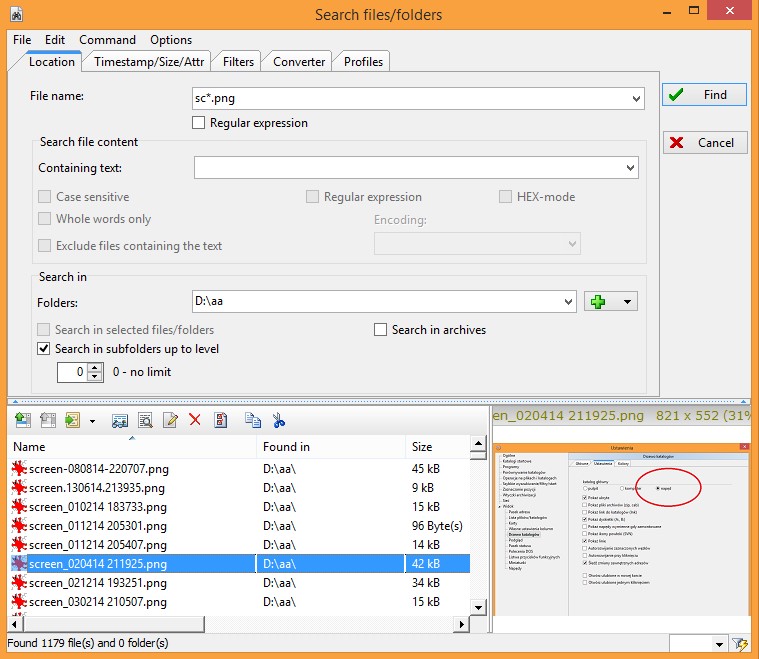Click the pencil edit file icon
The height and width of the screenshot is (659, 759).
tap(170, 421)
